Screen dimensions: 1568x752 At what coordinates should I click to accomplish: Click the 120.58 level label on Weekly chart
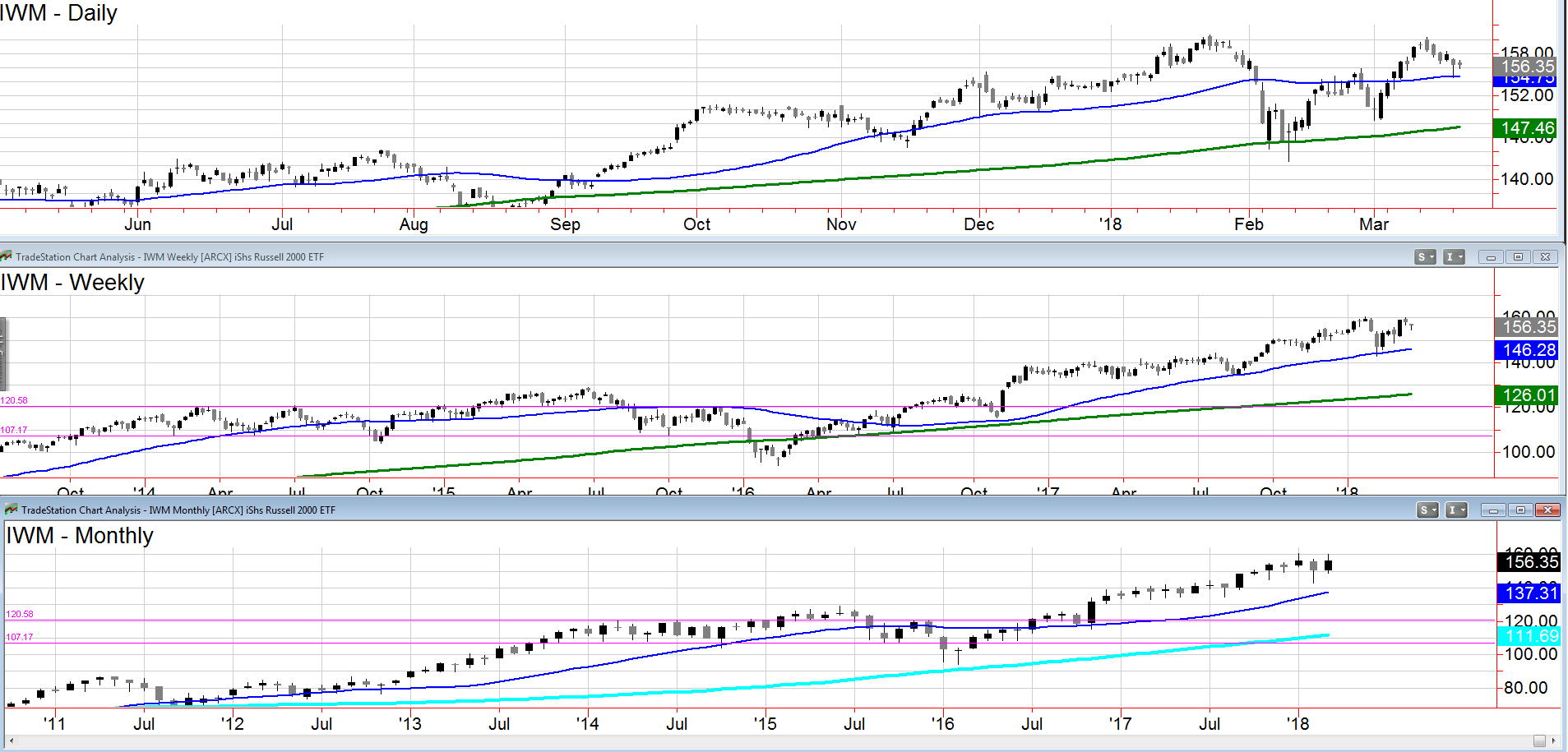[x=14, y=401]
